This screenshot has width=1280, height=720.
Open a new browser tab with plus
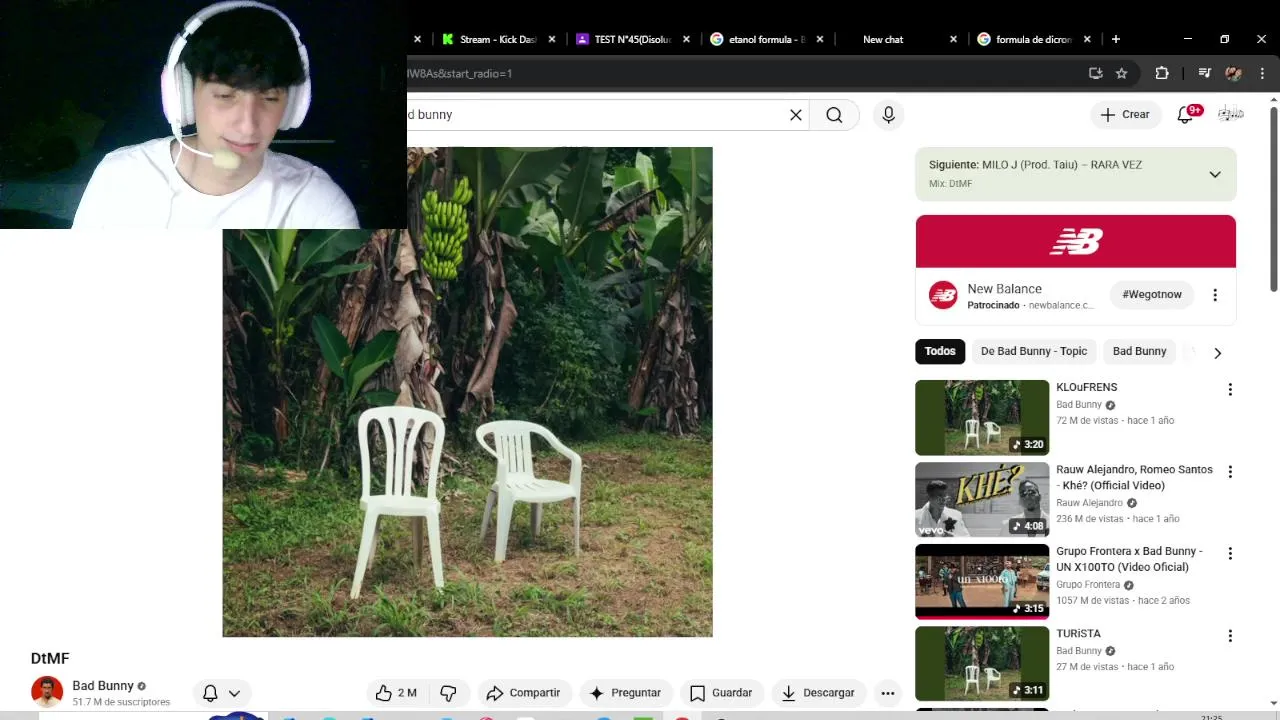click(x=1116, y=39)
